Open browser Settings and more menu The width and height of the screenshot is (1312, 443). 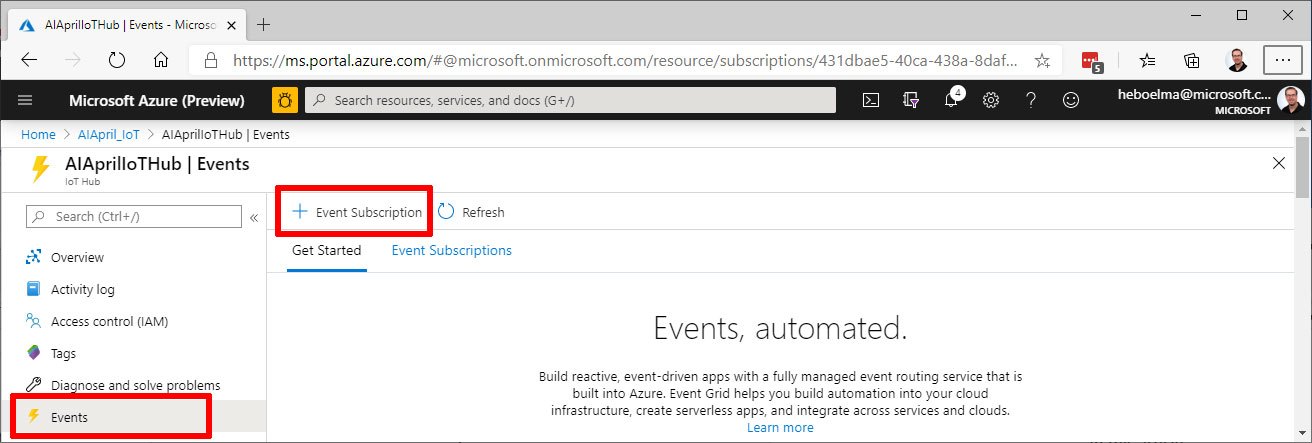coord(1282,60)
